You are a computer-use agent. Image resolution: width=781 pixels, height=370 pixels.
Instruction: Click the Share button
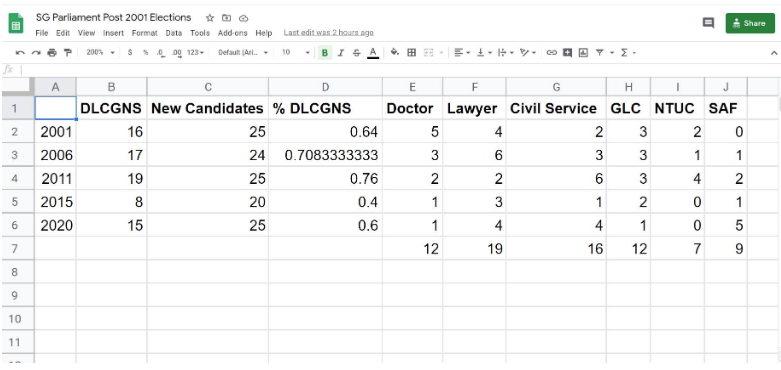tap(750, 23)
